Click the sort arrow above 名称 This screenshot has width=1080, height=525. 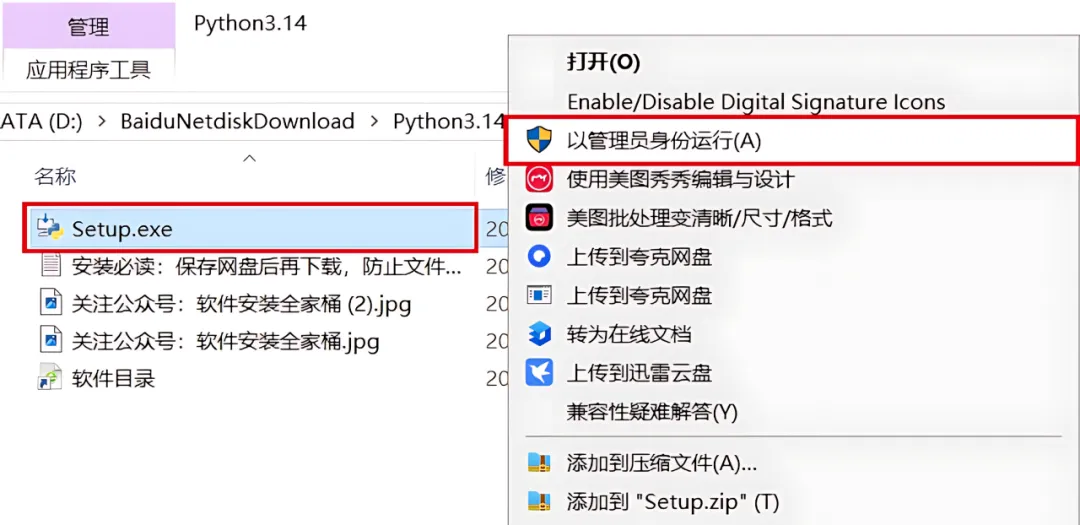click(x=251, y=158)
